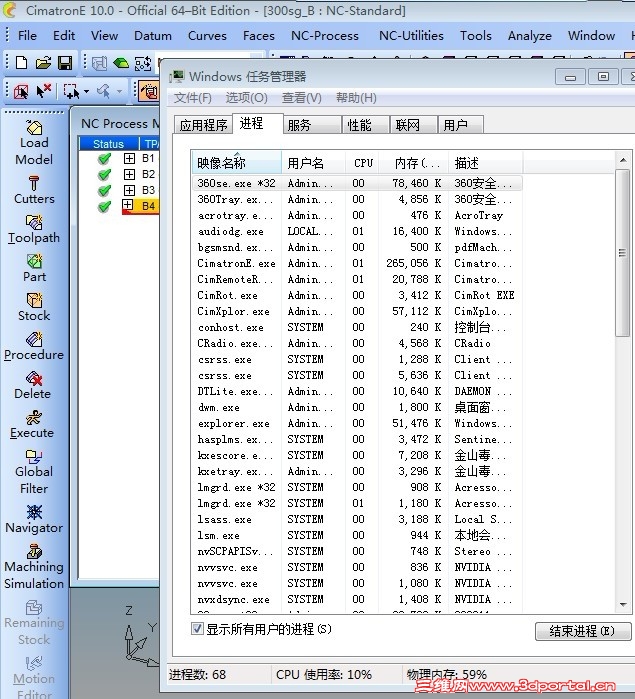The width and height of the screenshot is (635, 699).
Task: Open the 查看(V) menu in Task Manager
Action: (302, 98)
